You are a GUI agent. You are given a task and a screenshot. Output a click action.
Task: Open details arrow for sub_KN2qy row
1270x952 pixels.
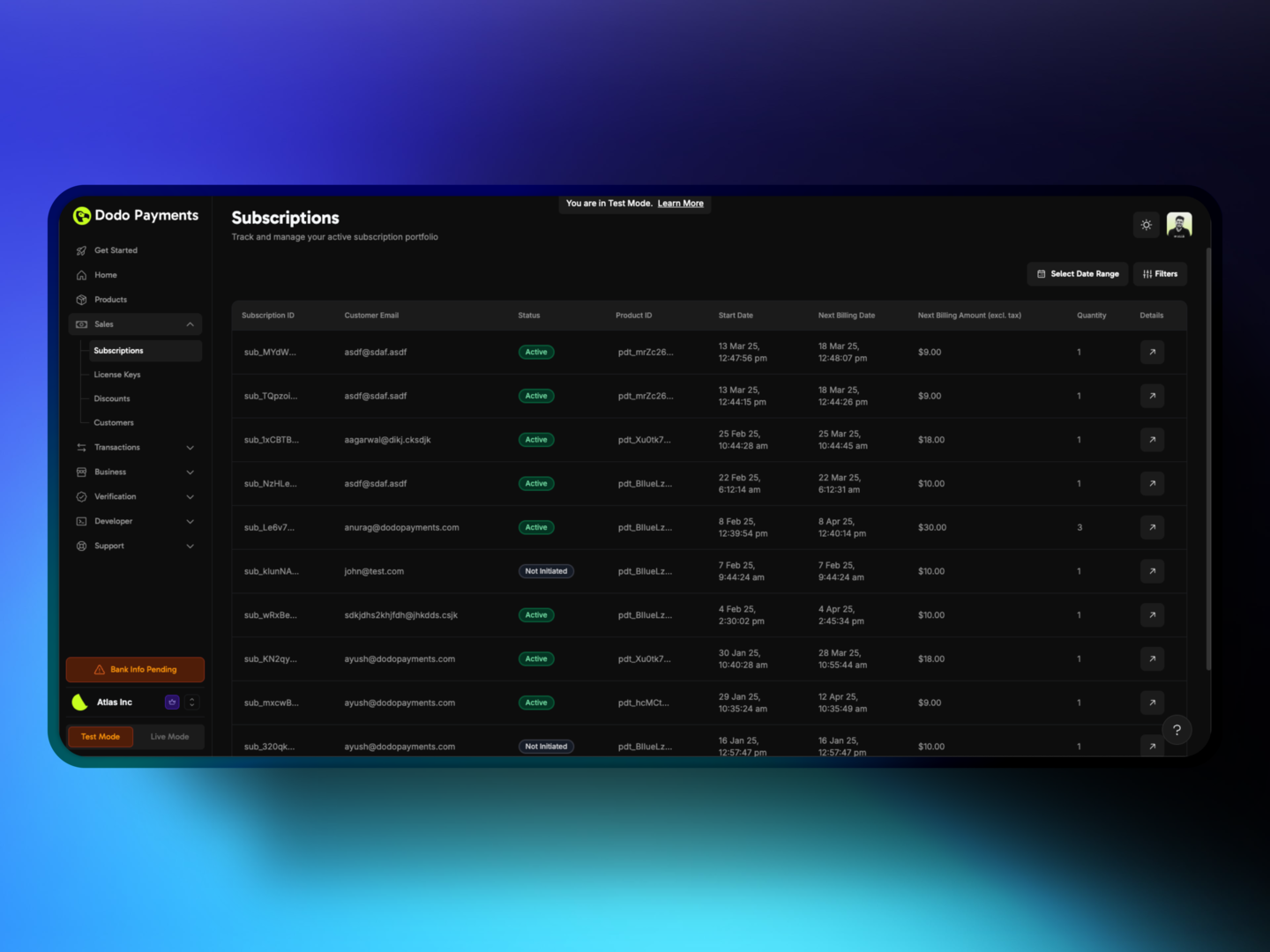point(1152,659)
